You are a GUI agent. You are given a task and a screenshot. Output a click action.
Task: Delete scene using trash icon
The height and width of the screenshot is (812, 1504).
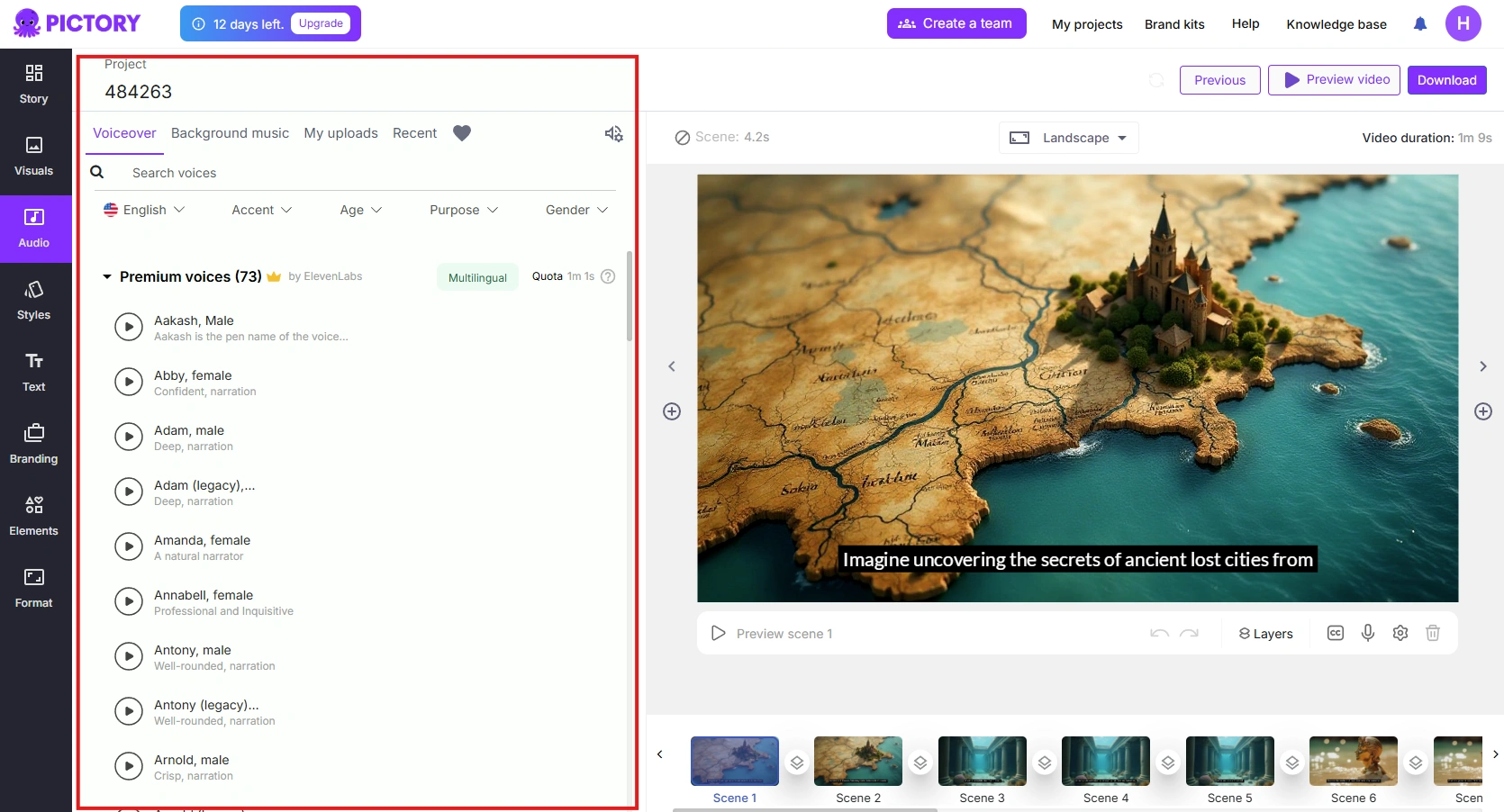point(1433,633)
